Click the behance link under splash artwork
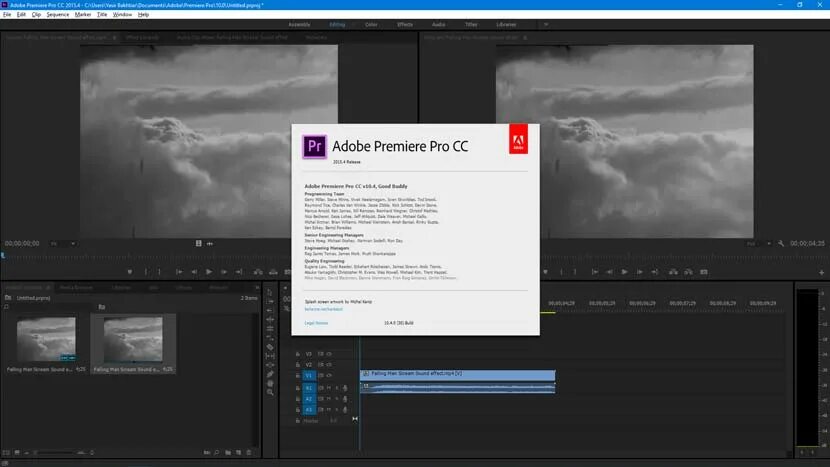 323,309
